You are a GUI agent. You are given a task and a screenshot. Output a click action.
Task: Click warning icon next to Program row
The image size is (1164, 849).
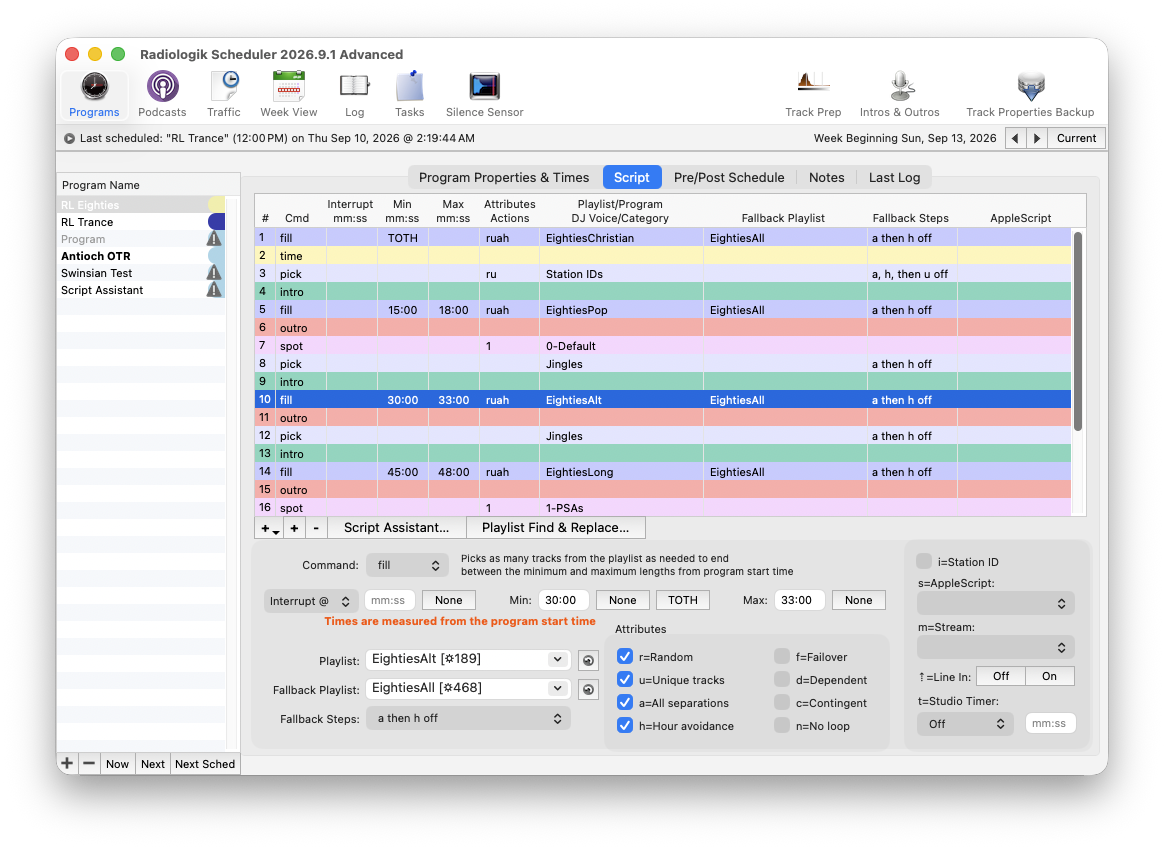click(214, 239)
